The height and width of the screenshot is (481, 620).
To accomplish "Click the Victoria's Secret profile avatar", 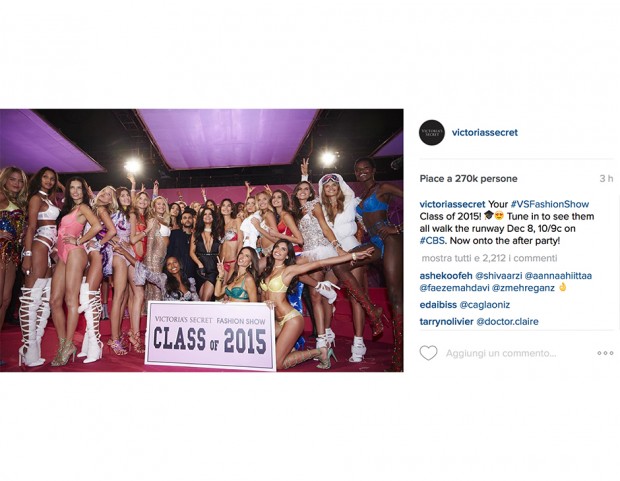I will tap(432, 133).
